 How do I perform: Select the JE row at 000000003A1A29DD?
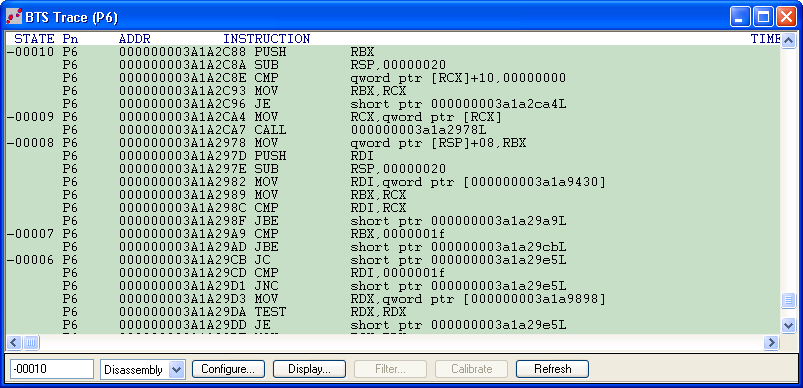tap(393, 326)
